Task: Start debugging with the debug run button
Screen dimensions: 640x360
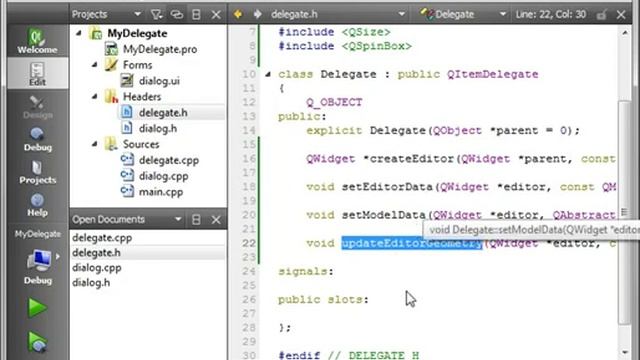Action: (x=37, y=342)
